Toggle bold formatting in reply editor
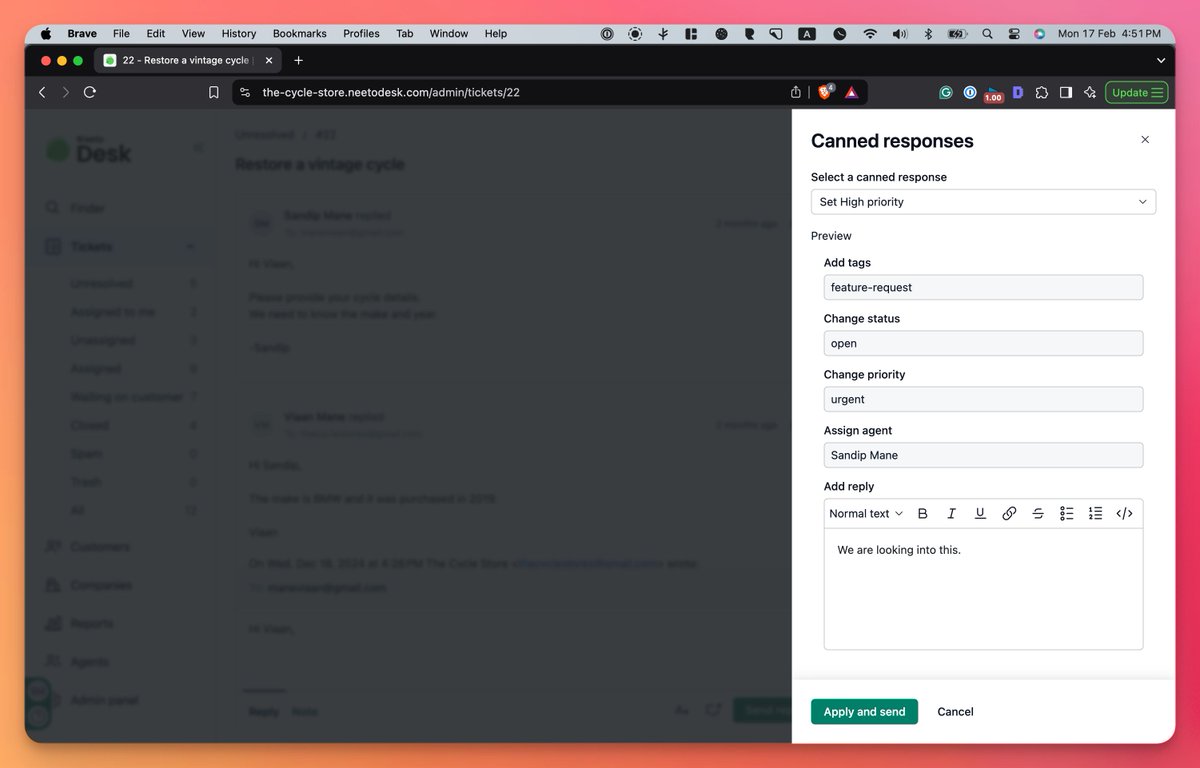The height and width of the screenshot is (768, 1200). pos(923,513)
